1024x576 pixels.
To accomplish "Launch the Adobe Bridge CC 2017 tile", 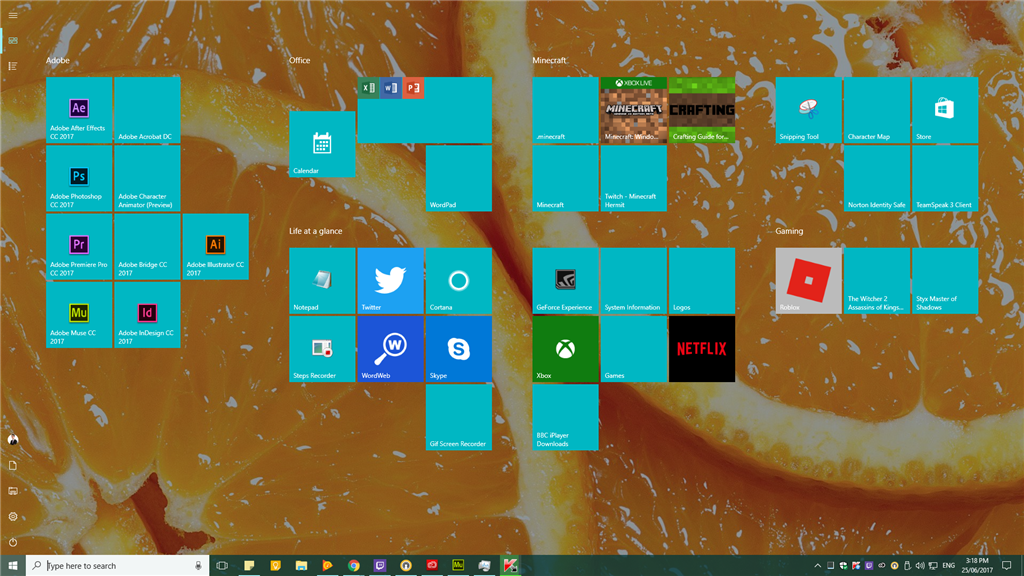I will (x=148, y=246).
